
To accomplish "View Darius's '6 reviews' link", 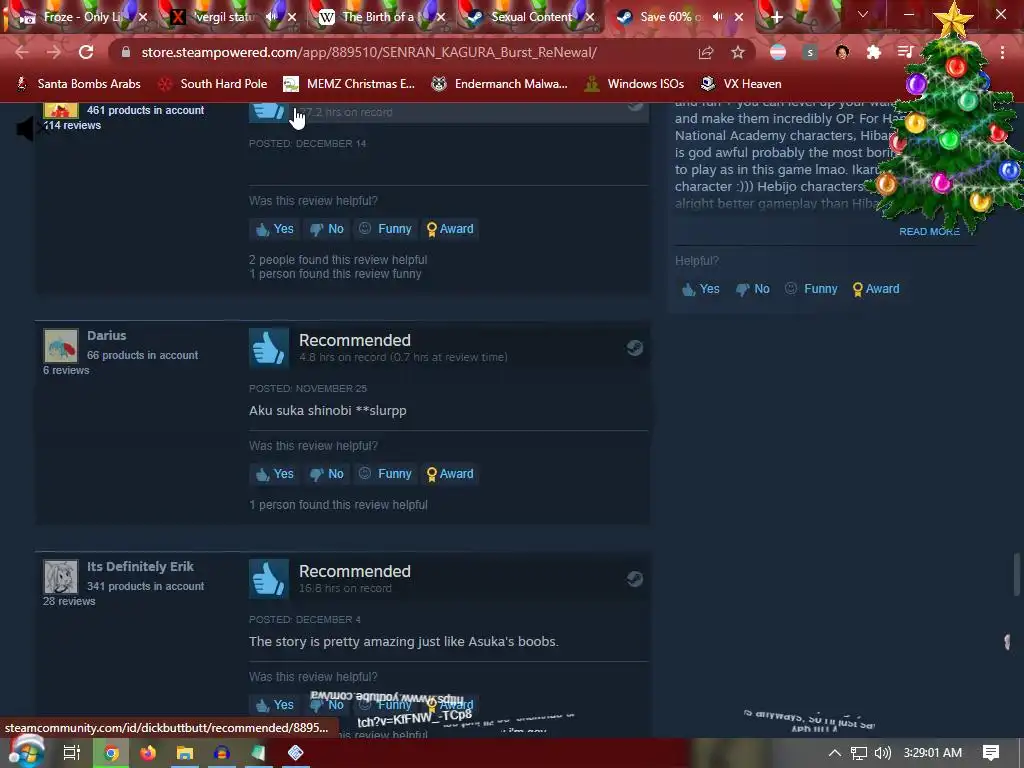I will (66, 370).
